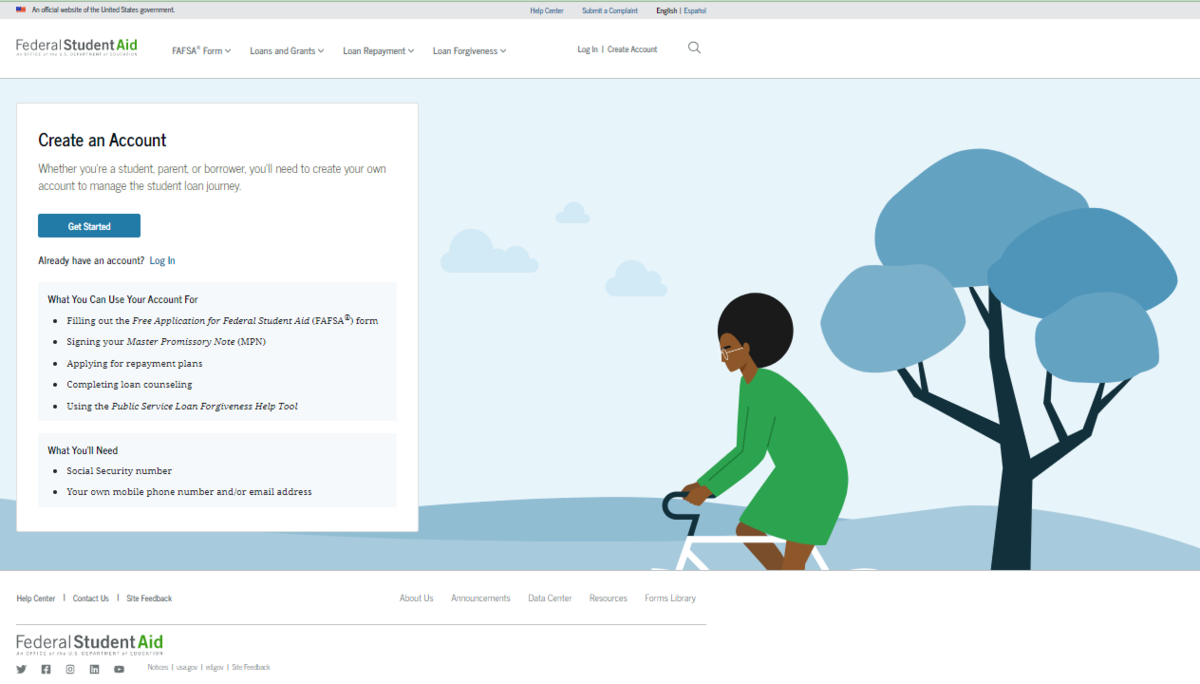
Task: Open the Forms Library footer link
Action: (670, 598)
